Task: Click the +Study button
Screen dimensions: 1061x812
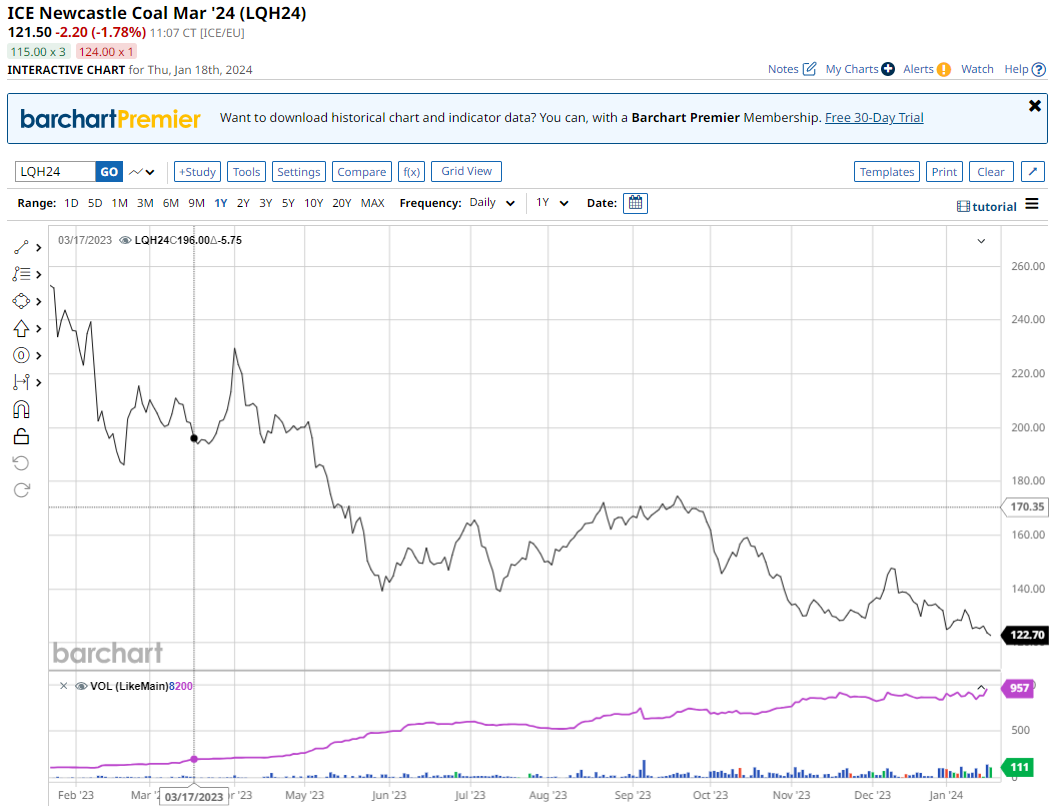Action: (198, 172)
